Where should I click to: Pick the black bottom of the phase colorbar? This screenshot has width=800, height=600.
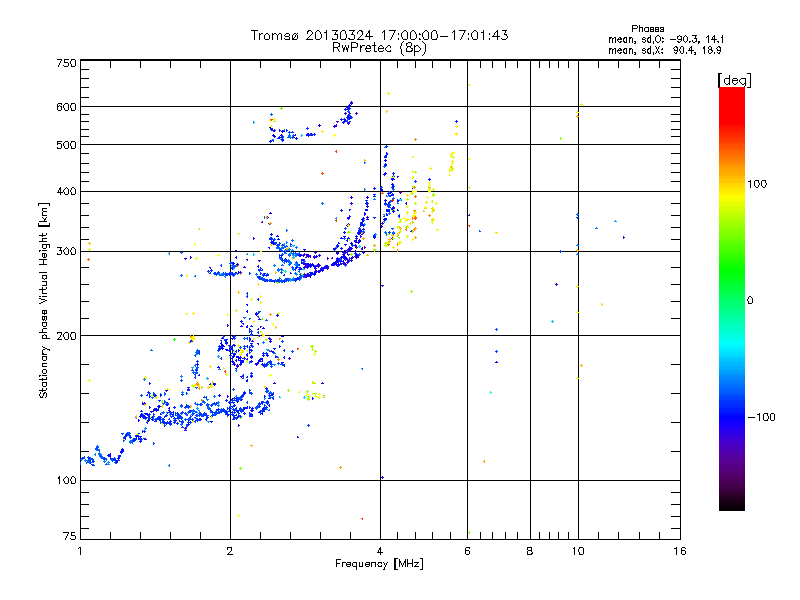click(x=732, y=503)
